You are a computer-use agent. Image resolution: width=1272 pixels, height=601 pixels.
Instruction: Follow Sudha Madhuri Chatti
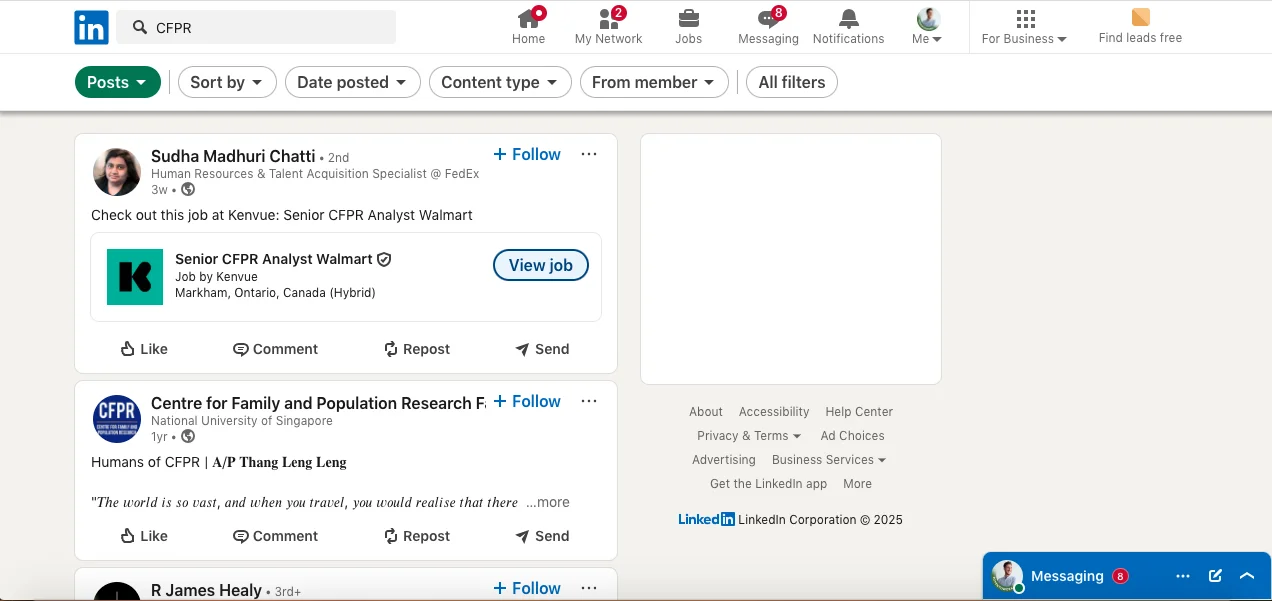coord(527,154)
